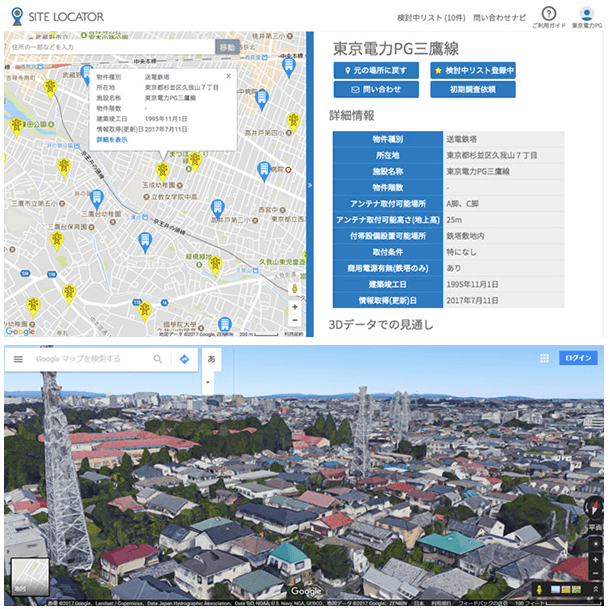Click the address search input field

(x=113, y=47)
